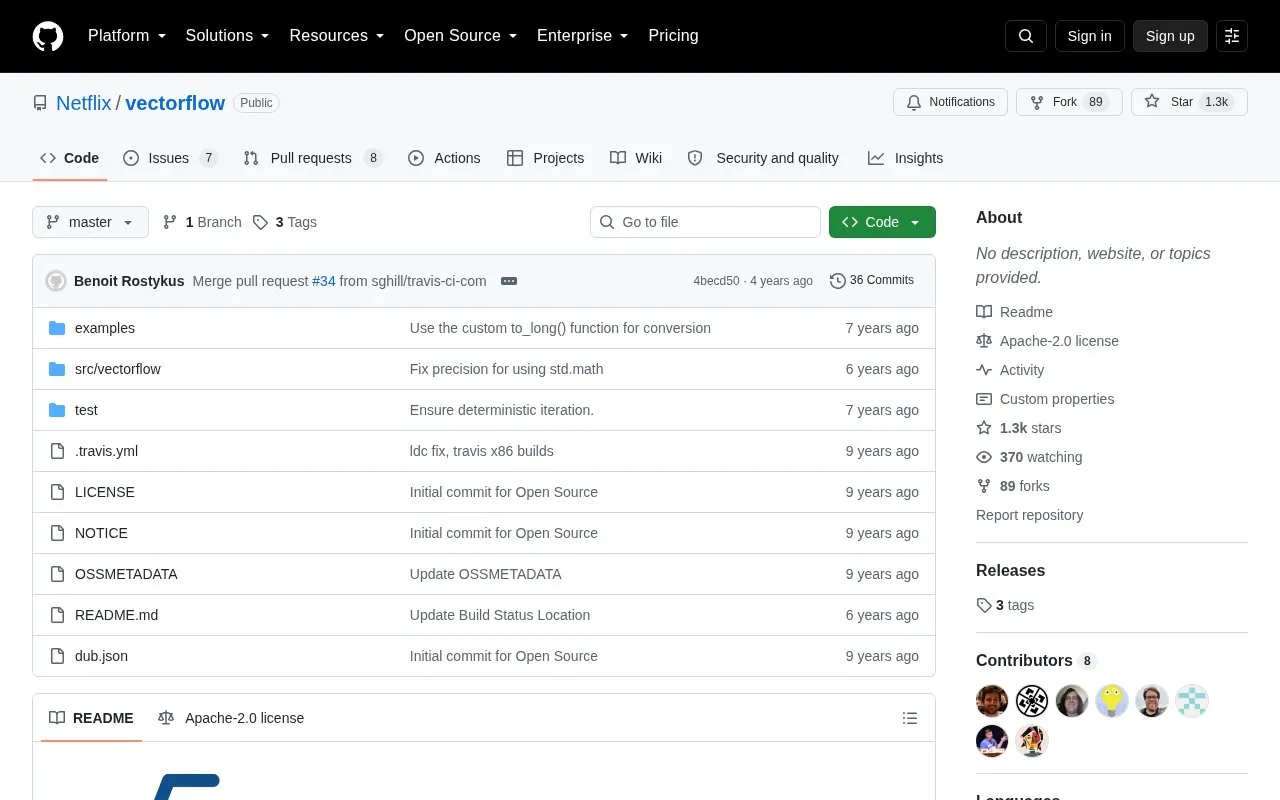
Task: Star the vectorflow repository
Action: click(1189, 102)
